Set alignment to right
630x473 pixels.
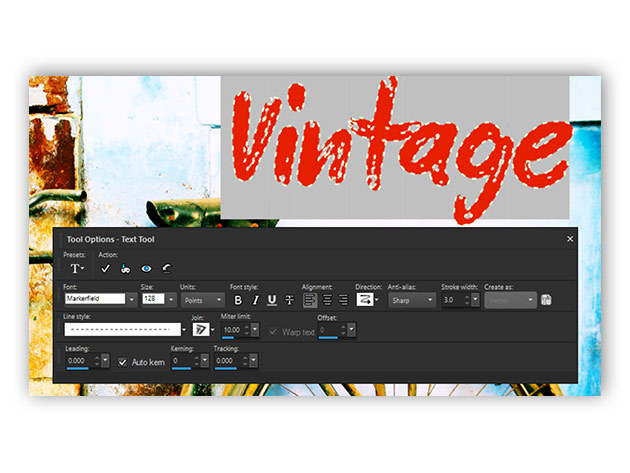click(344, 300)
